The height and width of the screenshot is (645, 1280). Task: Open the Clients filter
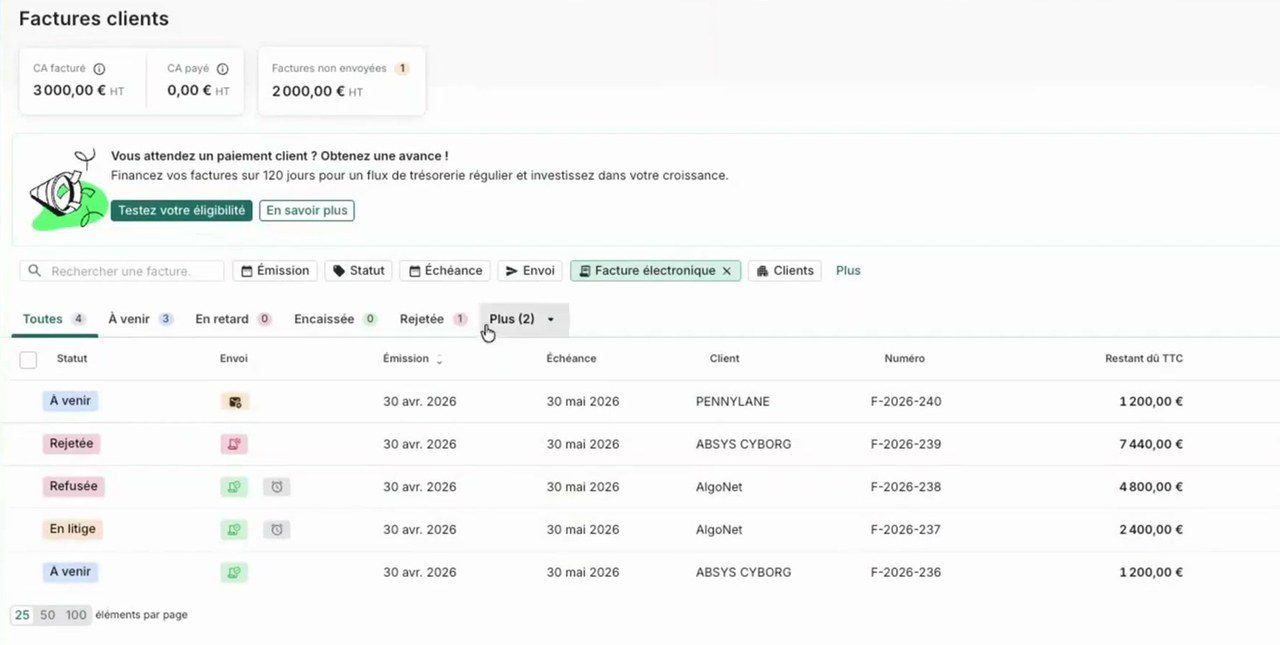point(785,271)
